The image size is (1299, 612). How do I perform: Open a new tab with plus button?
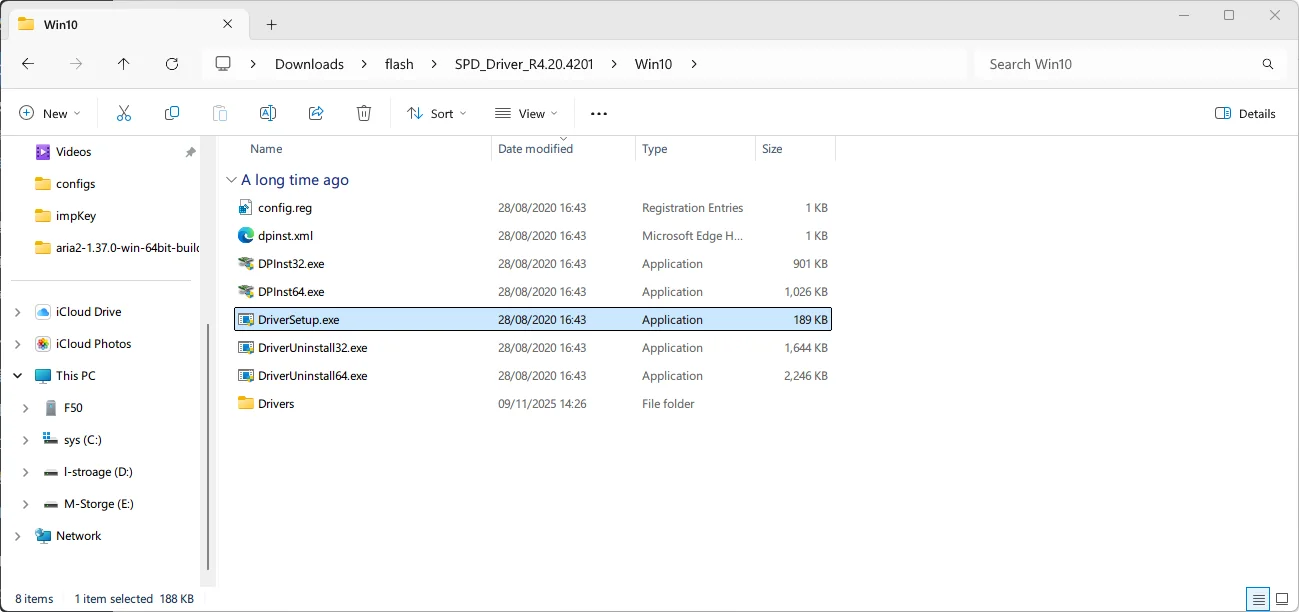pyautogui.click(x=271, y=24)
